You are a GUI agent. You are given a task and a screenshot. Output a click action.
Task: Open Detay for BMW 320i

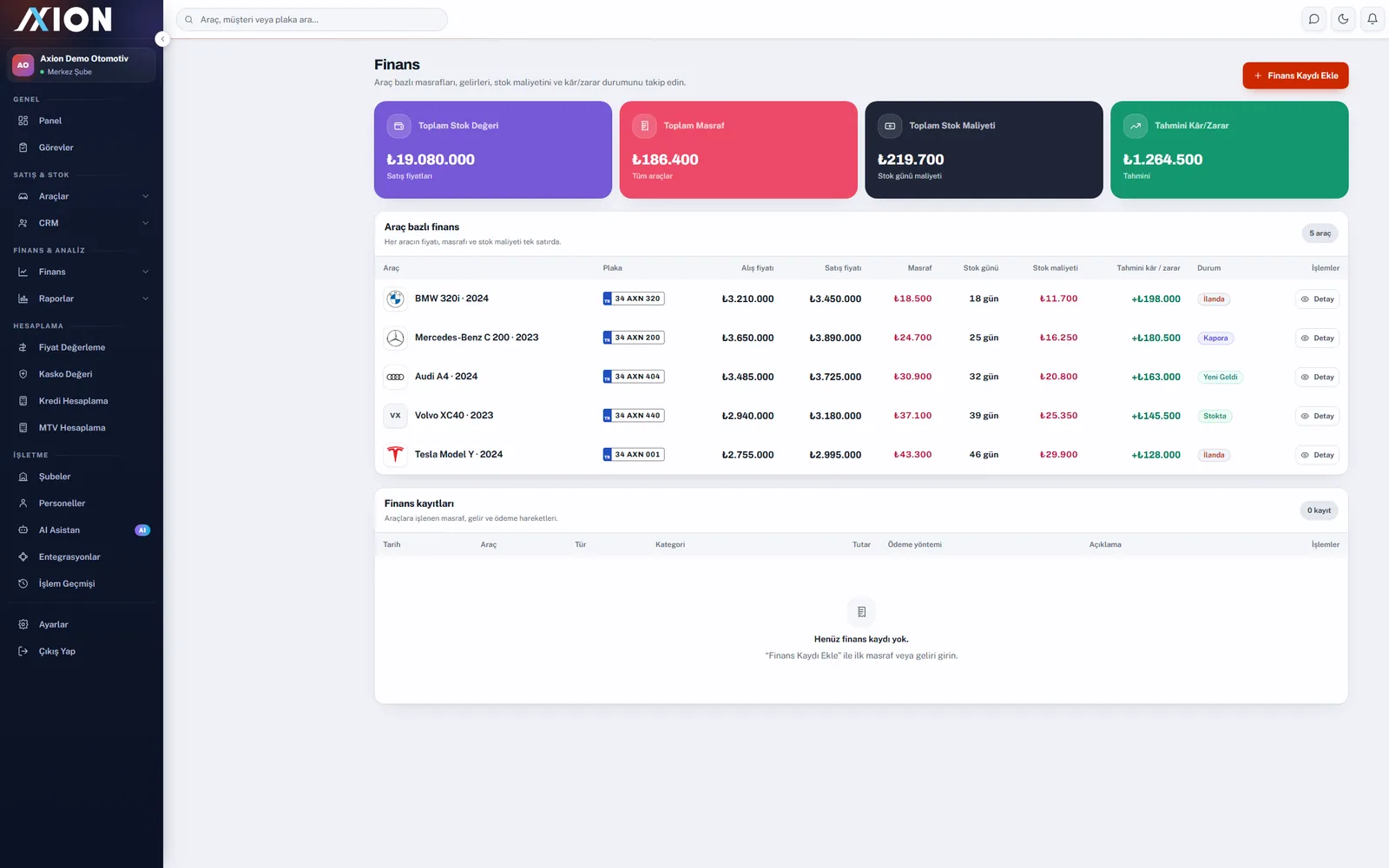1317,299
